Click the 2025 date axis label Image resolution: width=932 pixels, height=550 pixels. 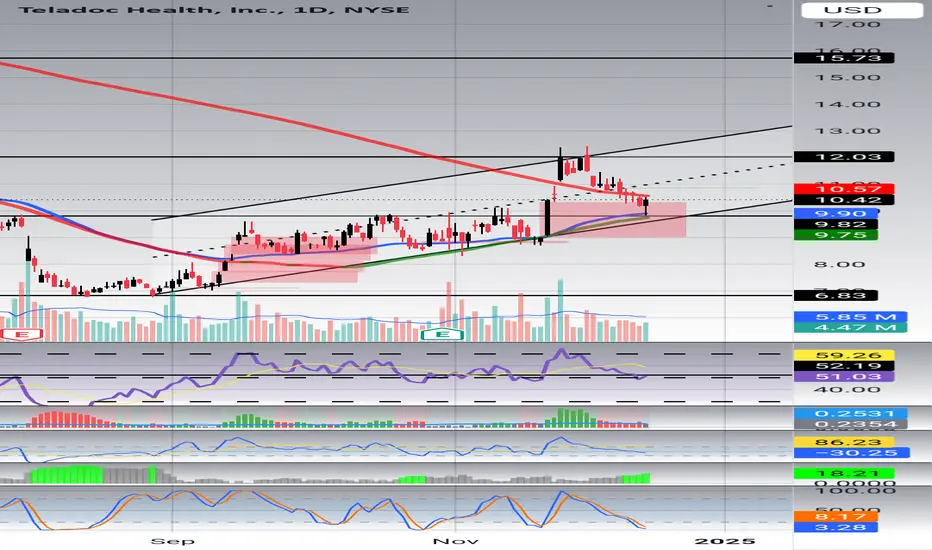725,541
